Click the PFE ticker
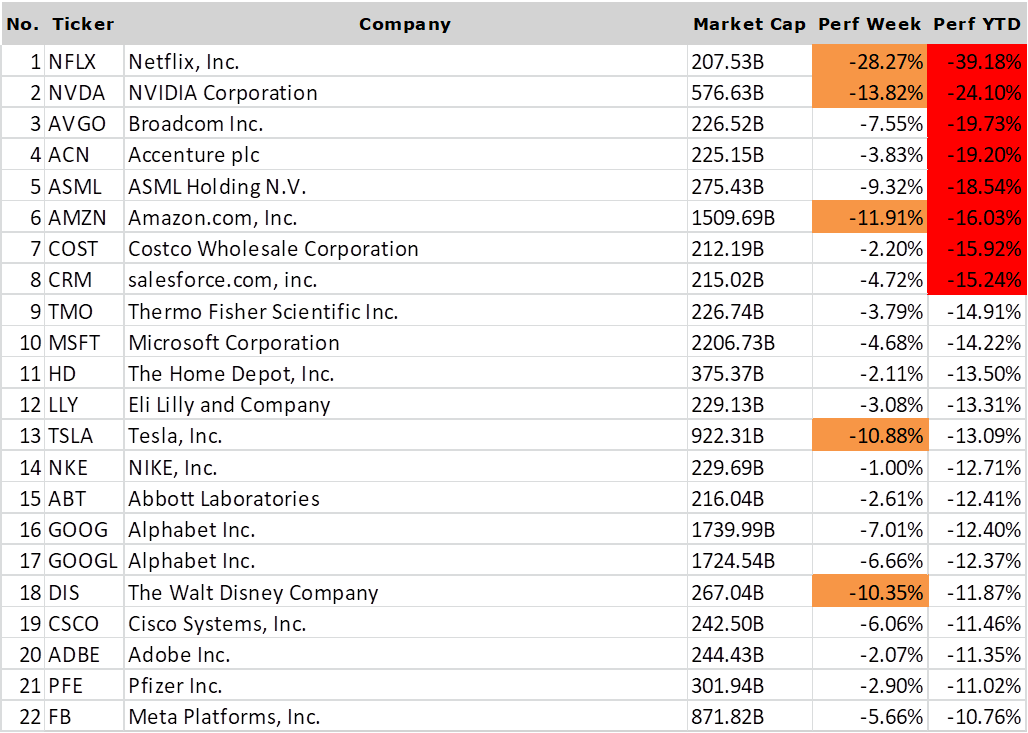Image resolution: width=1028 pixels, height=733 pixels. pyautogui.click(x=66, y=686)
